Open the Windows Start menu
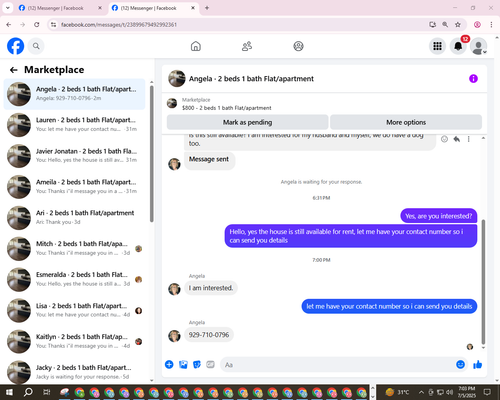The height and width of the screenshot is (400, 500). click(9, 392)
